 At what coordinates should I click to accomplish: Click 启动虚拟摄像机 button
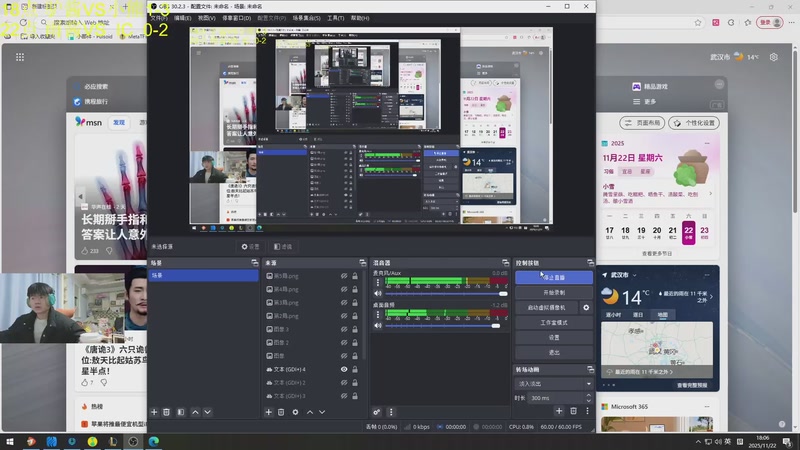click(546, 308)
